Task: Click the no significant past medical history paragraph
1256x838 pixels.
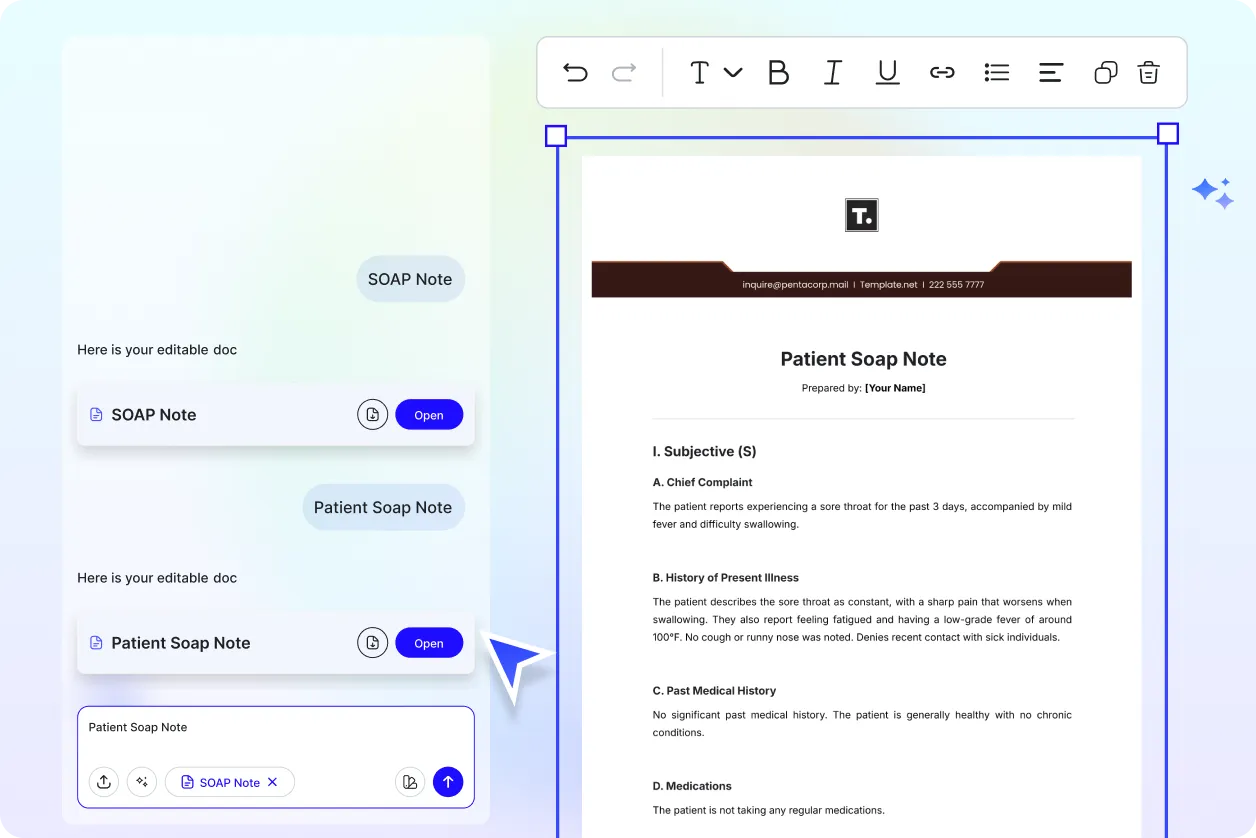Action: [862, 724]
